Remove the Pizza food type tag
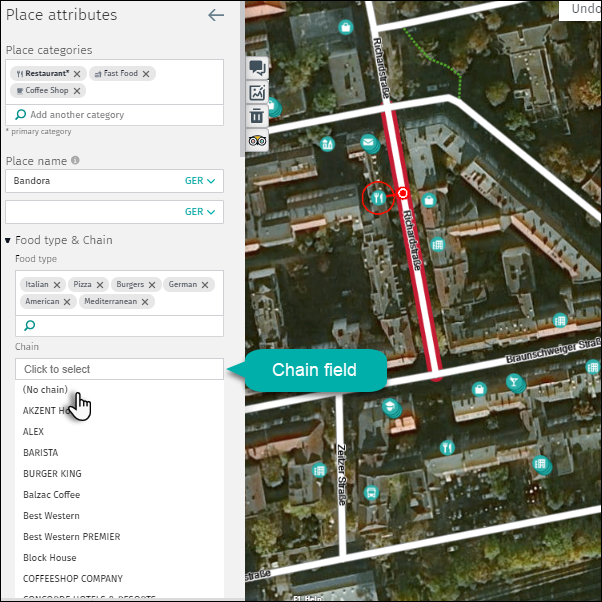Viewport: 602px width, 602px height. (x=100, y=285)
